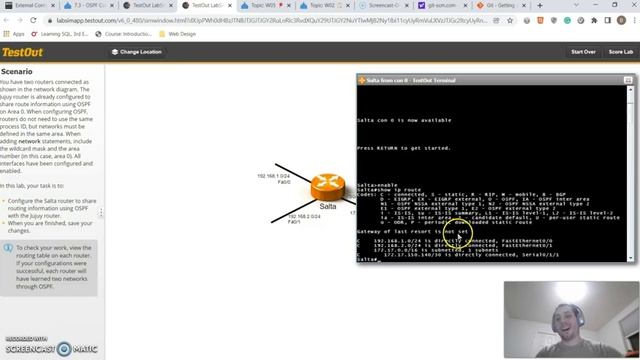Switch to the Topic W05 tab

[x=265, y=6]
